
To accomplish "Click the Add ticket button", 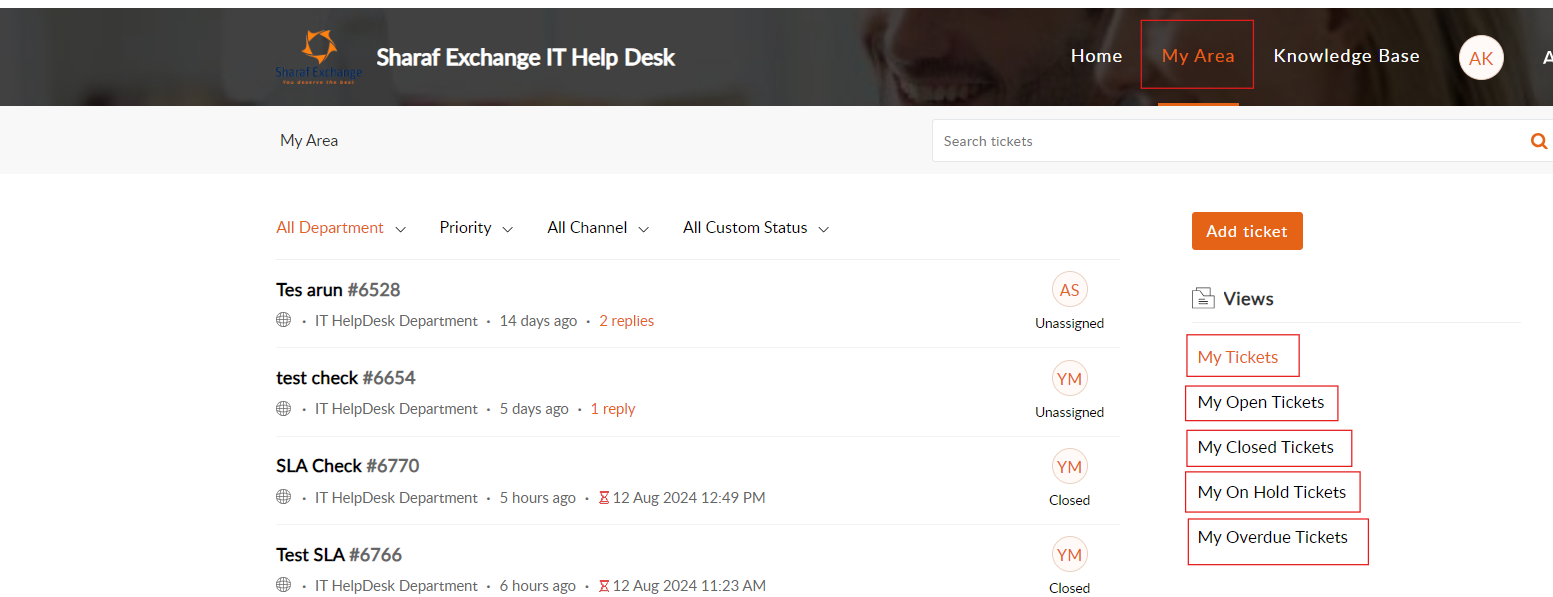I will point(1247,231).
